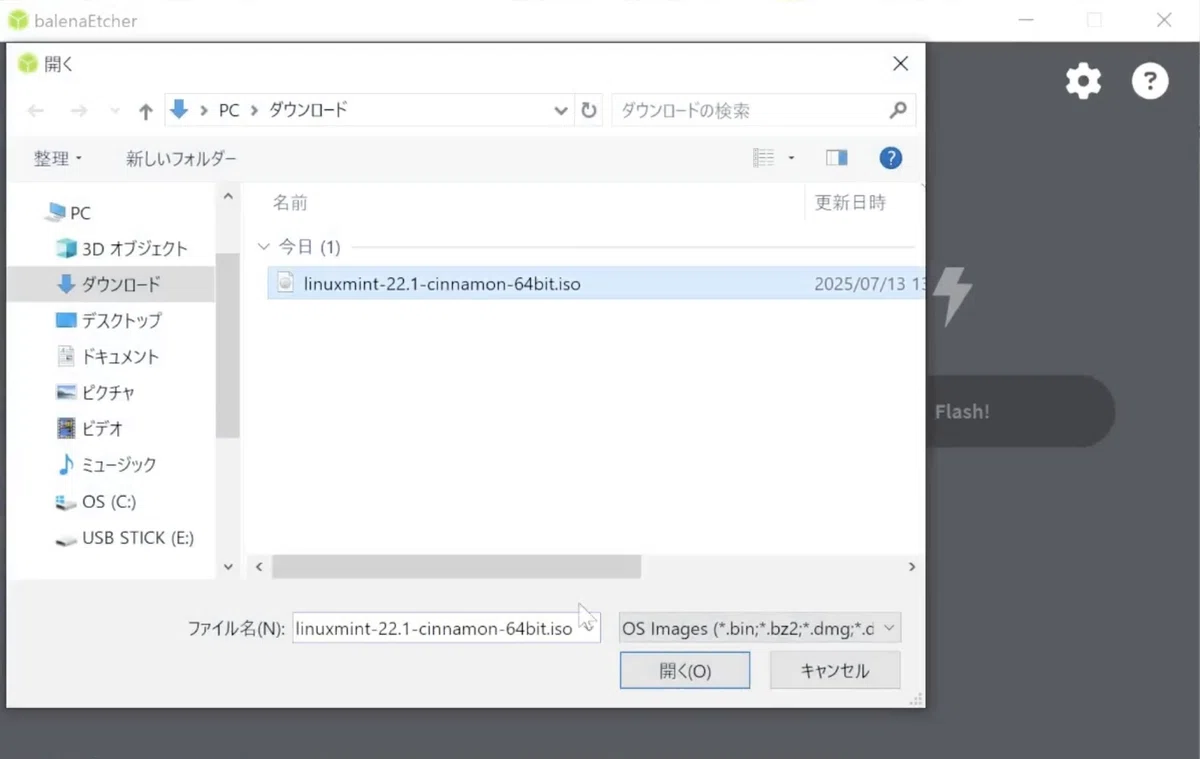
Task: Select USB STICK (E:) drive in sidebar
Action: click(124, 538)
